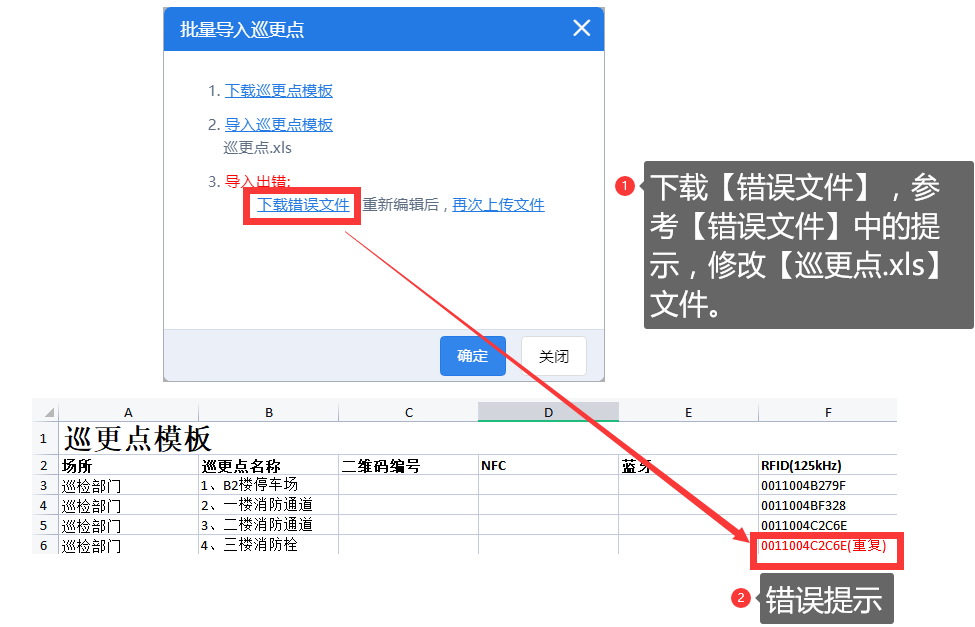
Task: Select row 4 header in spreadsheet
Action: pyautogui.click(x=44, y=505)
